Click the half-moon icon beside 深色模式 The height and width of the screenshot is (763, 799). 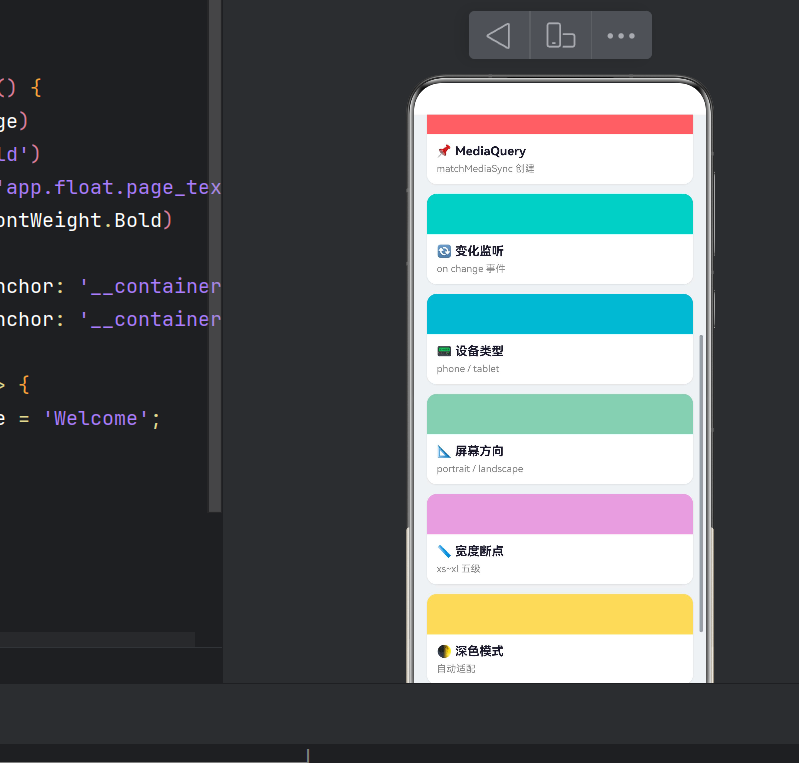444,651
